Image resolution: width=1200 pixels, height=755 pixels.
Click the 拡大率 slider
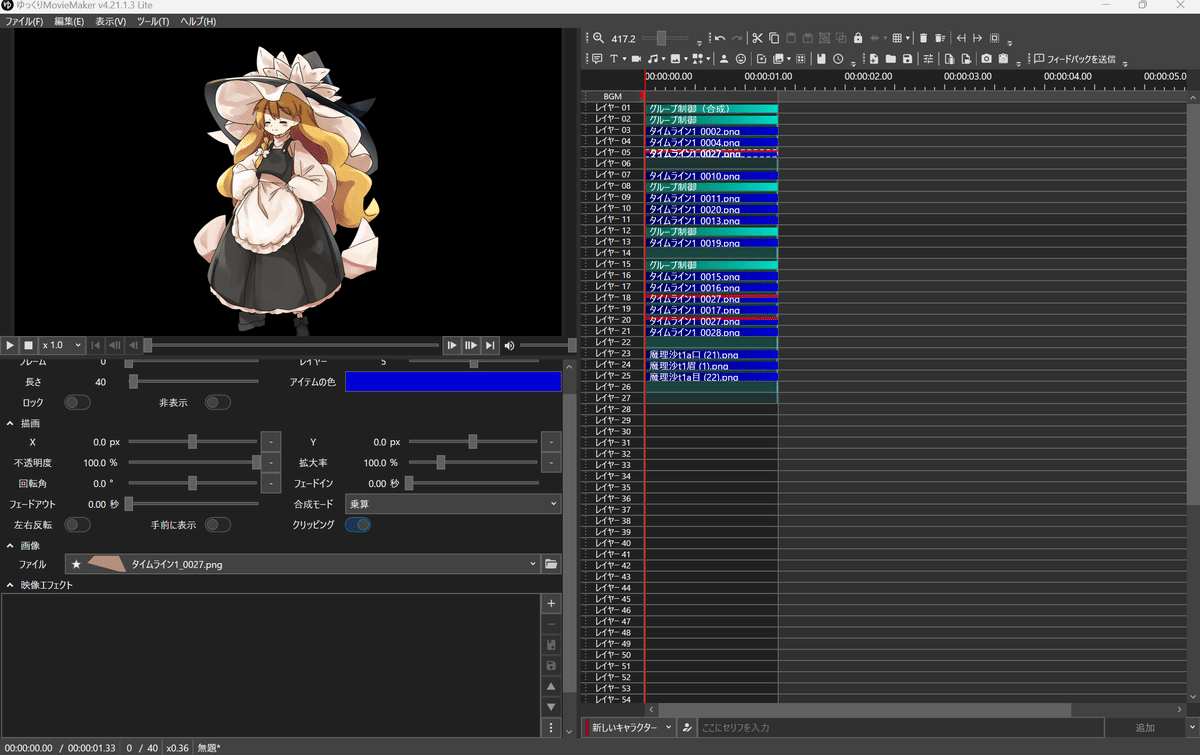473,463
